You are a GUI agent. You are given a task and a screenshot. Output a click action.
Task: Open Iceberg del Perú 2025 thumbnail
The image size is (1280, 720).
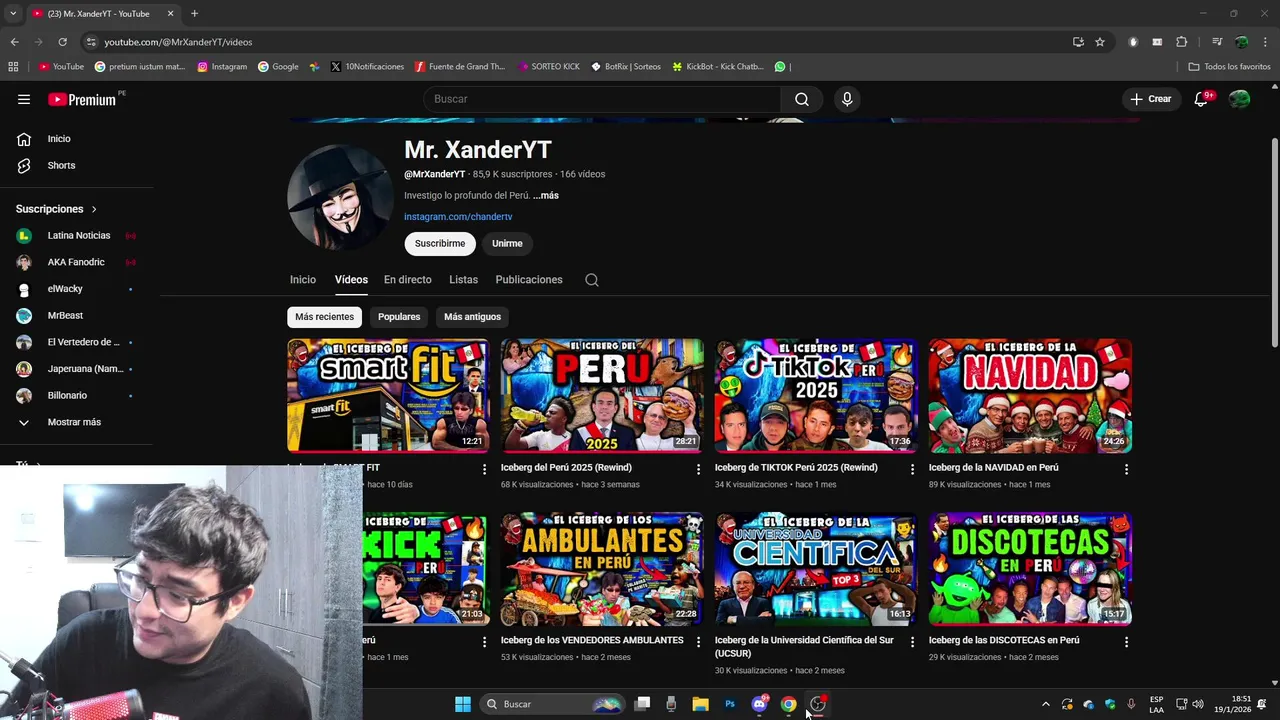point(602,396)
